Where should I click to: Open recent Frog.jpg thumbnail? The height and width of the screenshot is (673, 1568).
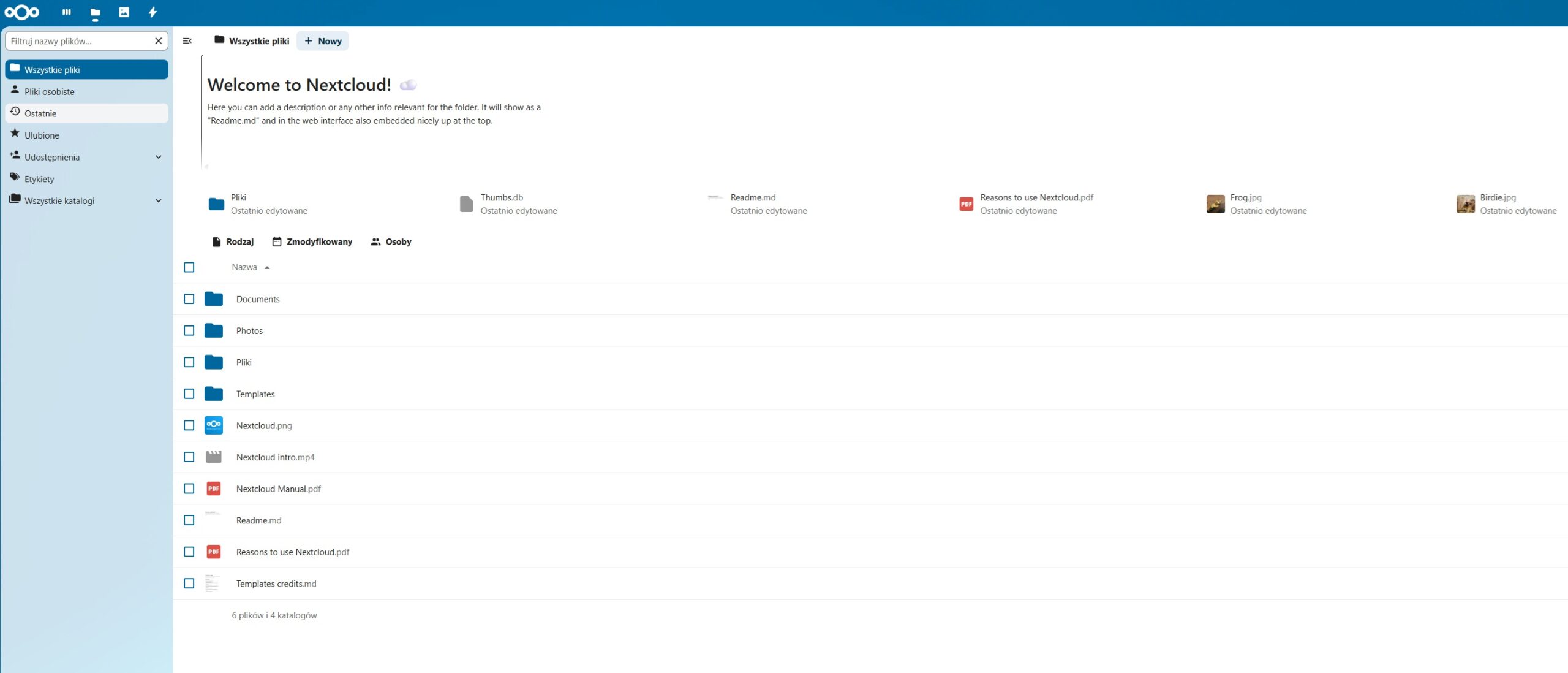pyautogui.click(x=1215, y=204)
